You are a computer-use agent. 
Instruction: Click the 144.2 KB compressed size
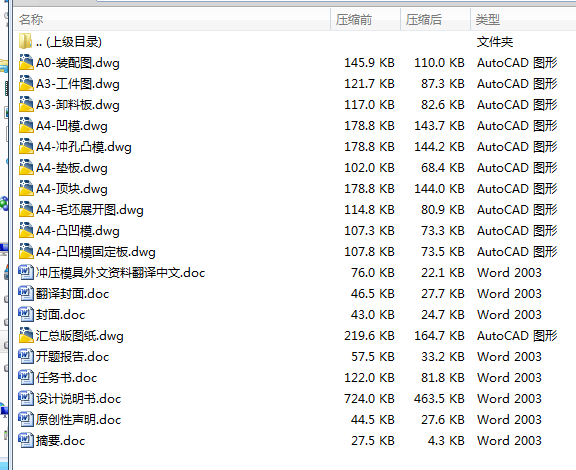tap(439, 147)
